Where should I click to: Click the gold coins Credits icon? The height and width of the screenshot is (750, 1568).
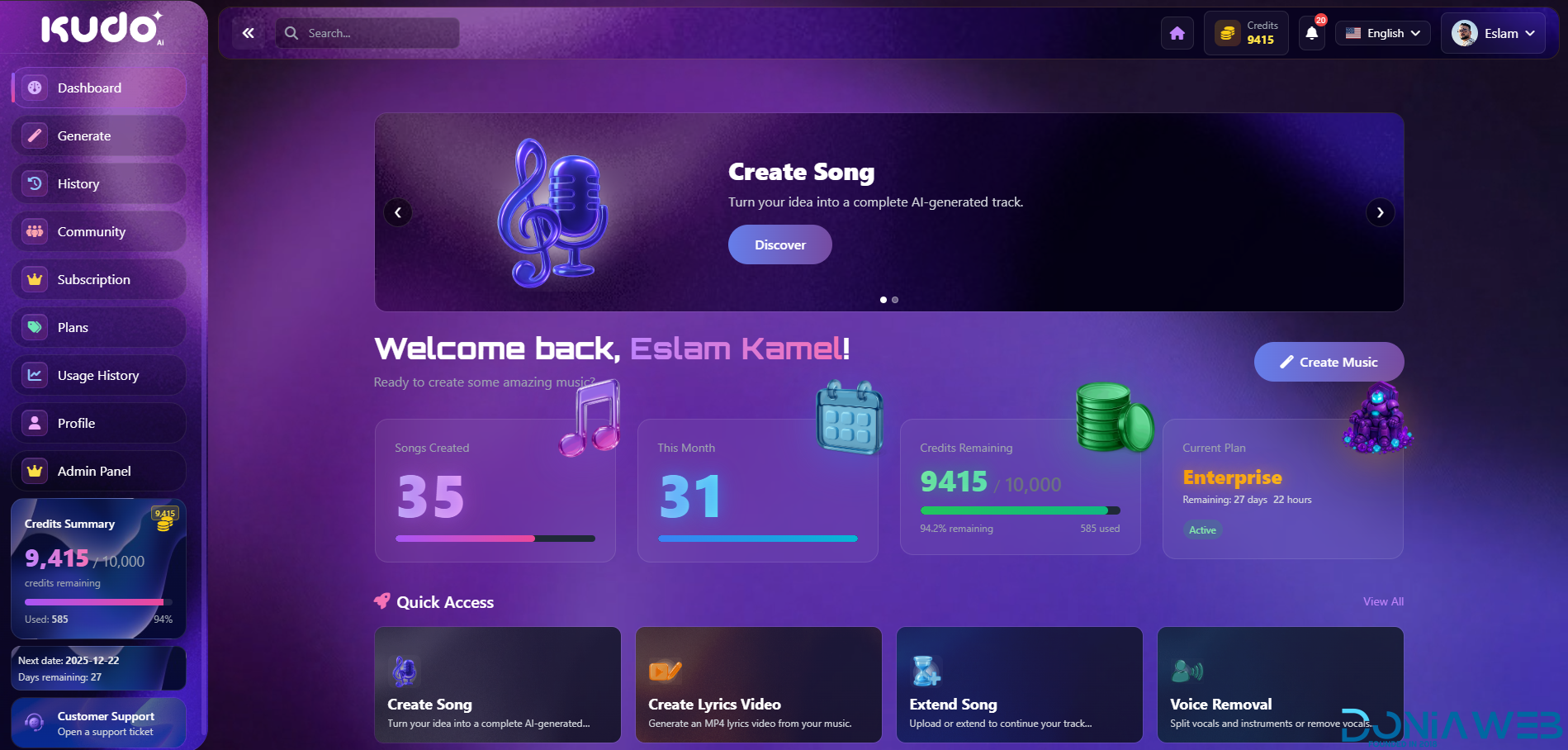(x=1228, y=33)
